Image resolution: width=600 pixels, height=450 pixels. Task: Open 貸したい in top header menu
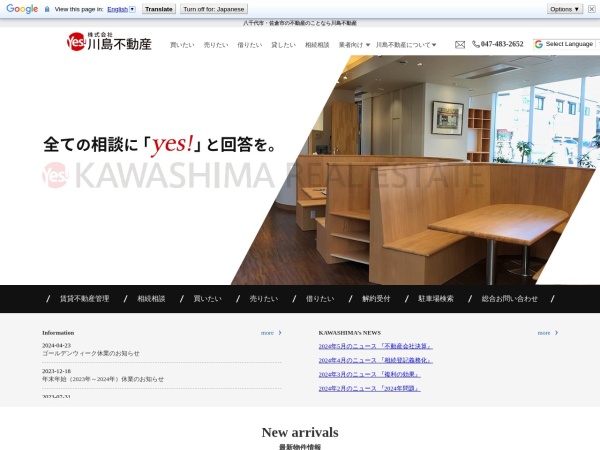point(284,45)
